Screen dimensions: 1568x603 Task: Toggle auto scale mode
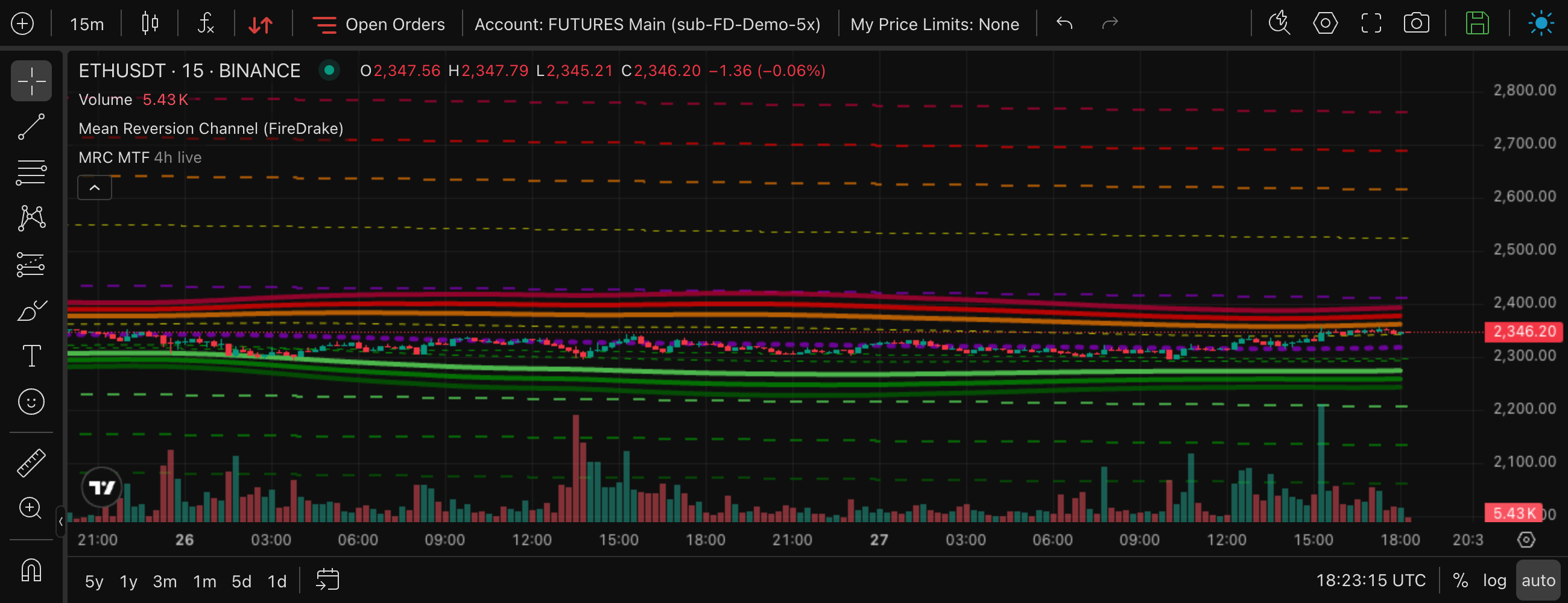(x=1538, y=581)
